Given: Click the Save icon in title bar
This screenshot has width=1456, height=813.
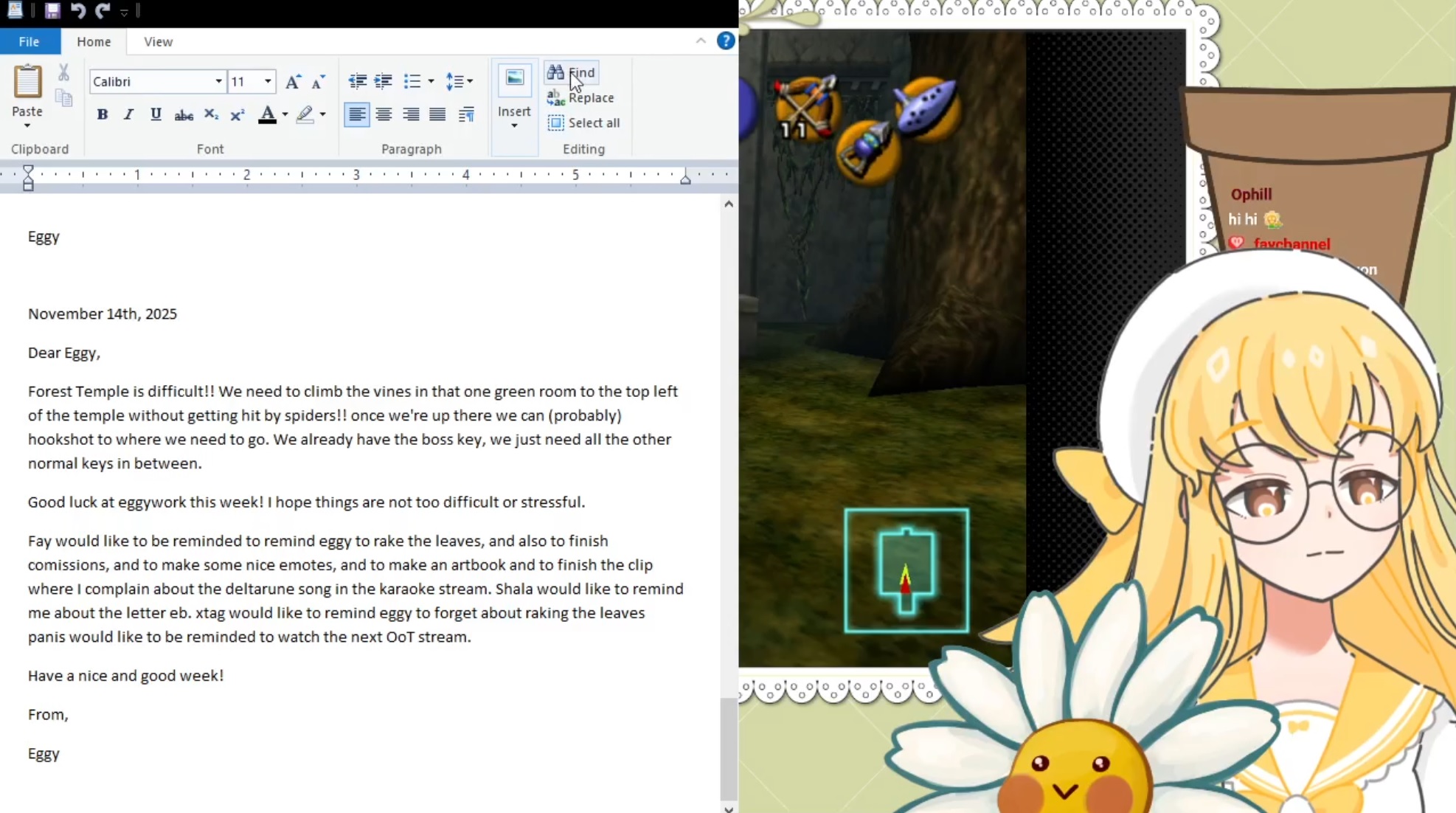Looking at the screenshot, I should [x=52, y=10].
